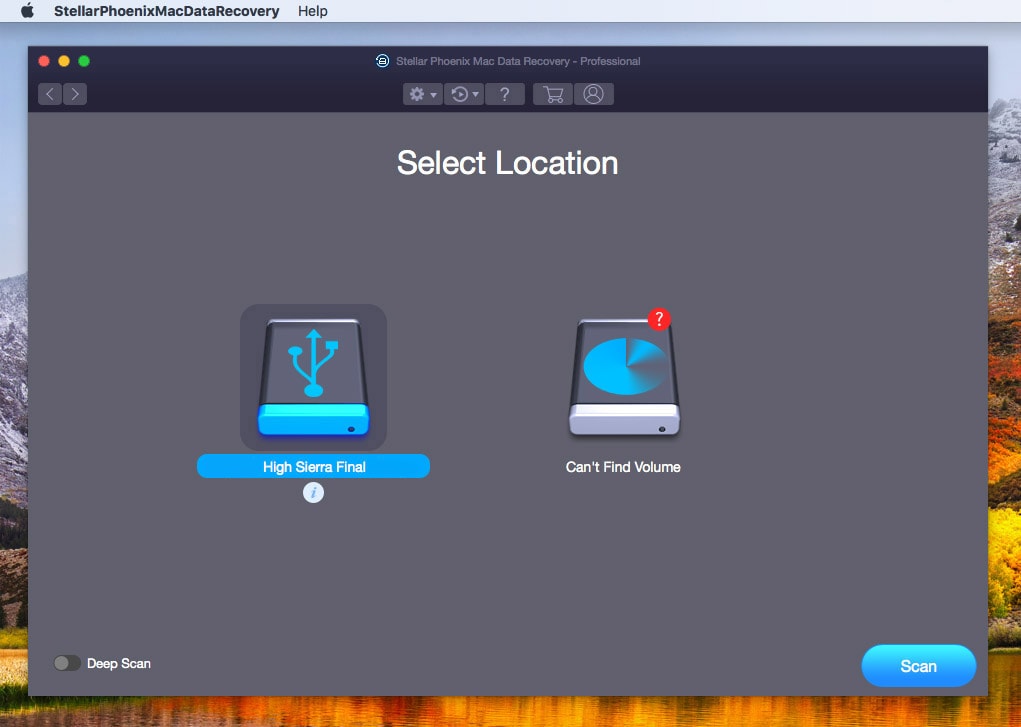Click the resume recovery icon

(458, 93)
